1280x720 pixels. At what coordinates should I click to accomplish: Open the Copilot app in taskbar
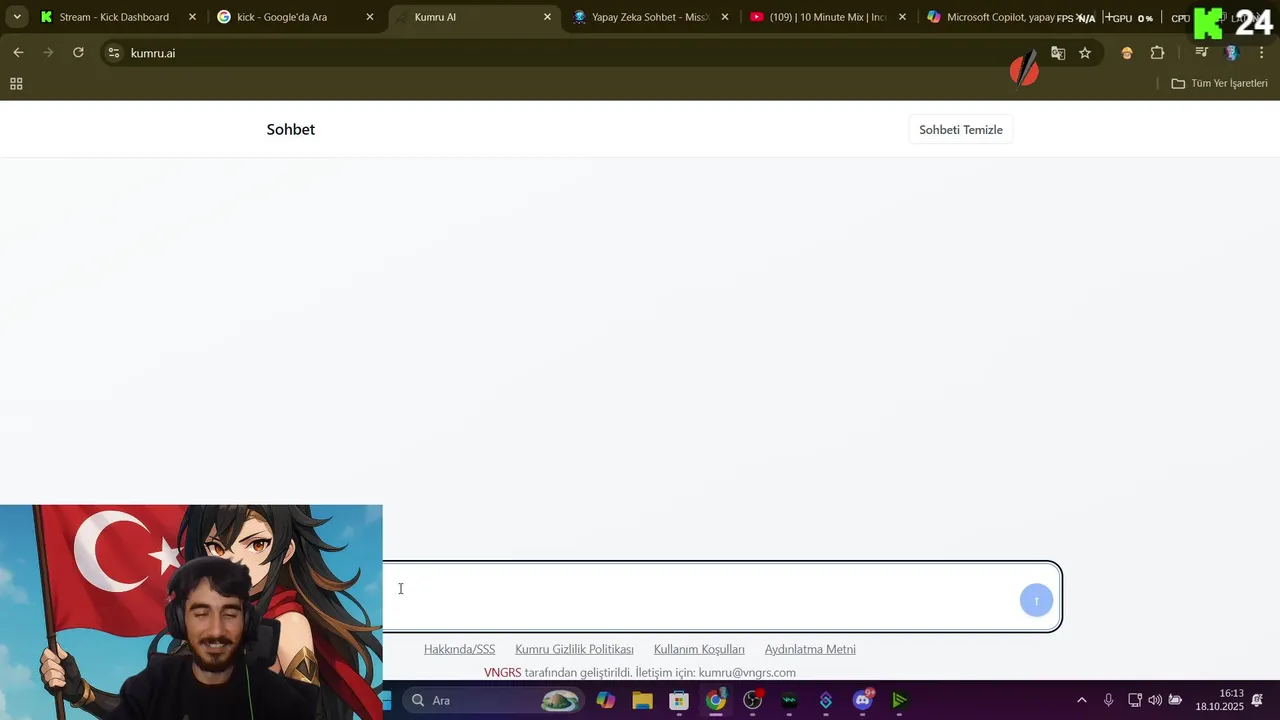point(606,701)
